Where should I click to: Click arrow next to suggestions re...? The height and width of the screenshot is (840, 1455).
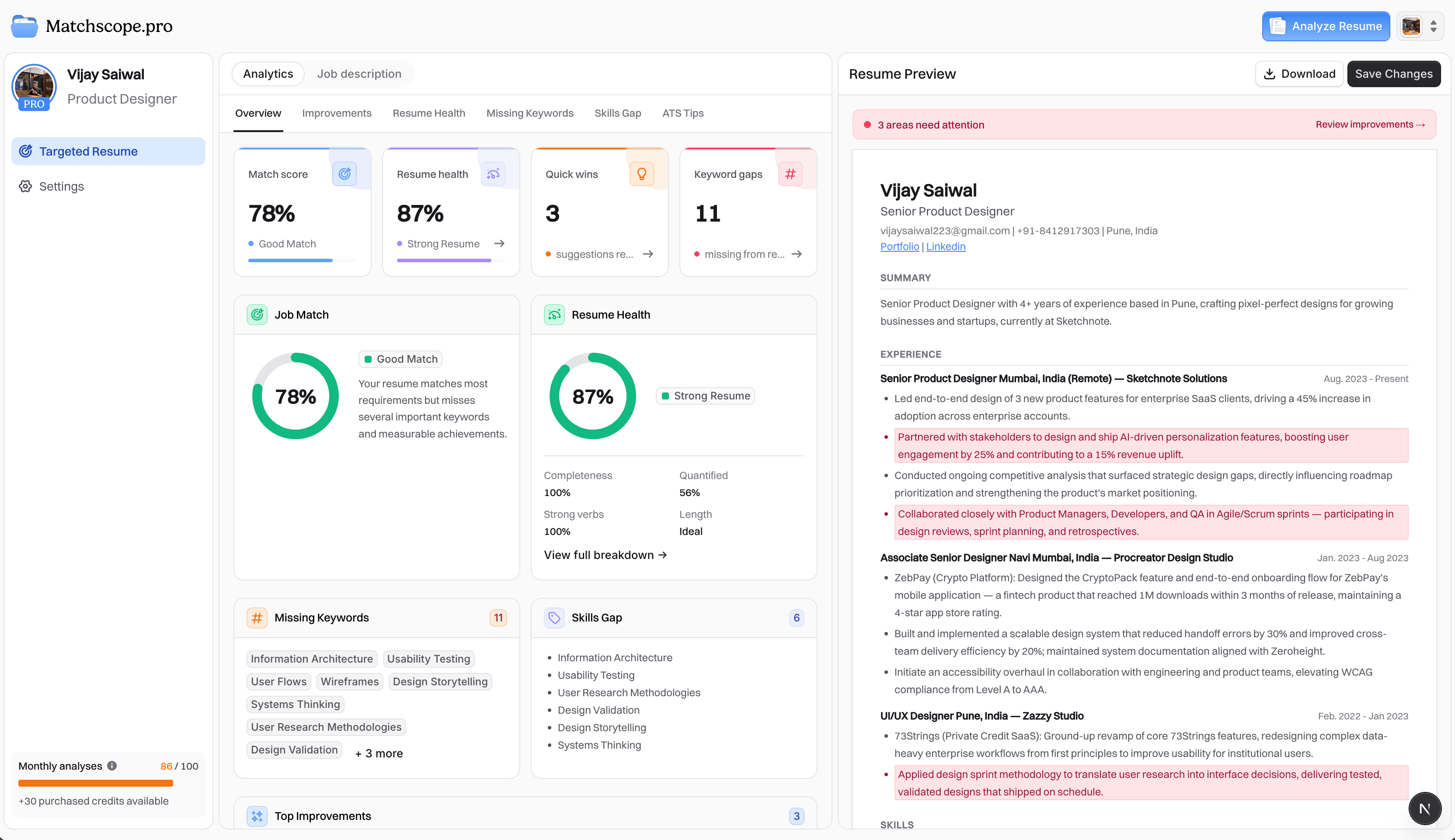point(647,254)
